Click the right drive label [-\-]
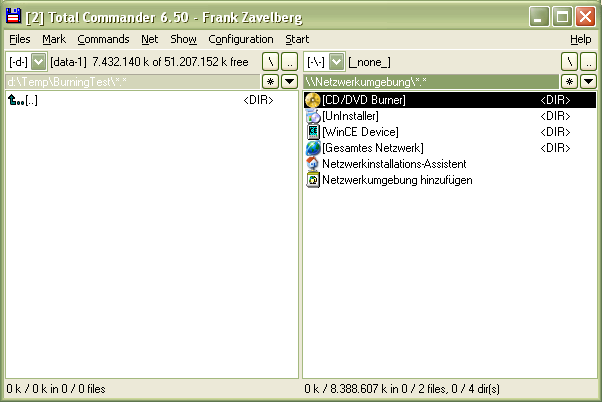Viewport: 602px width, 402px height. point(316,62)
